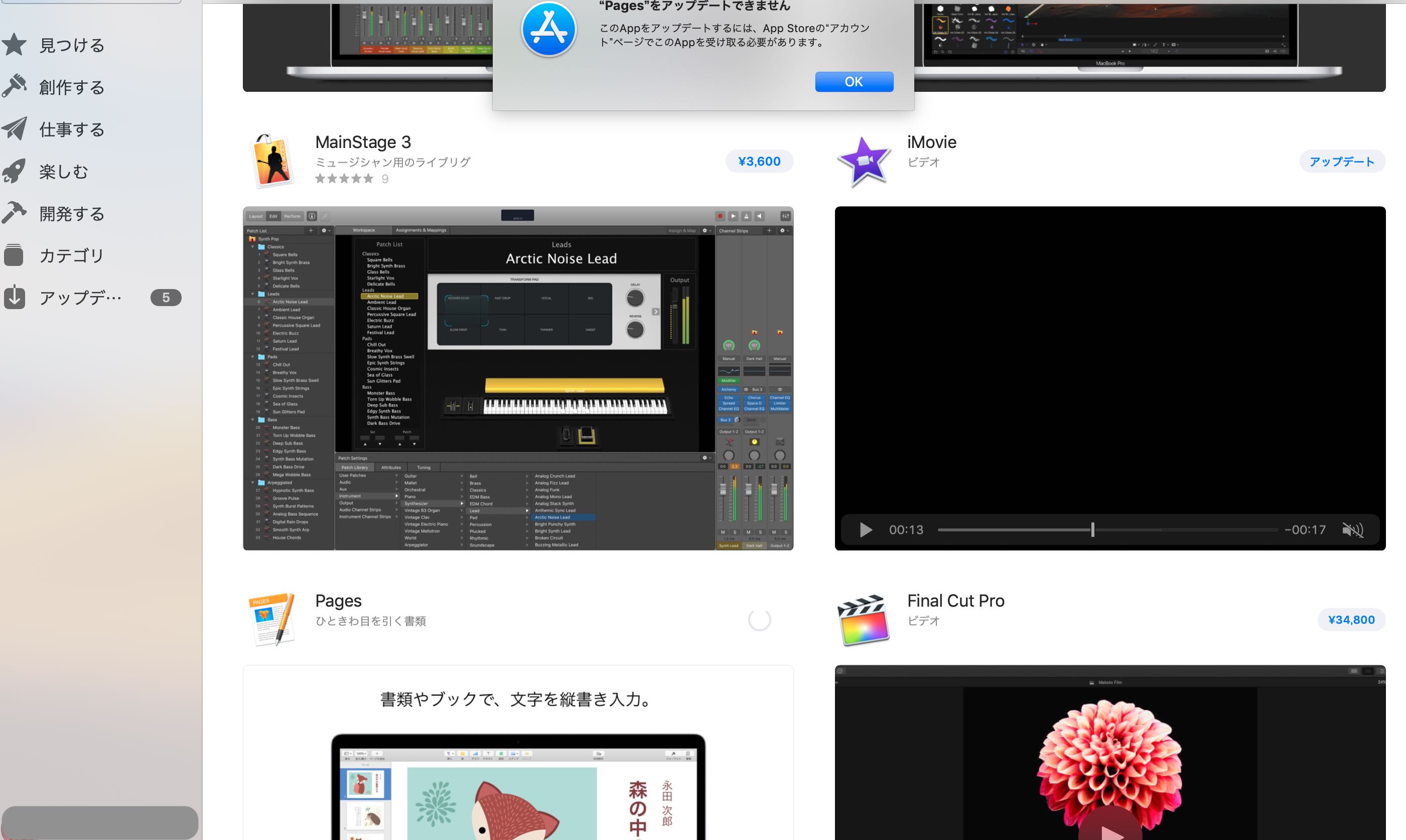Play the iMovie preview video
1406x840 pixels.
click(866, 530)
